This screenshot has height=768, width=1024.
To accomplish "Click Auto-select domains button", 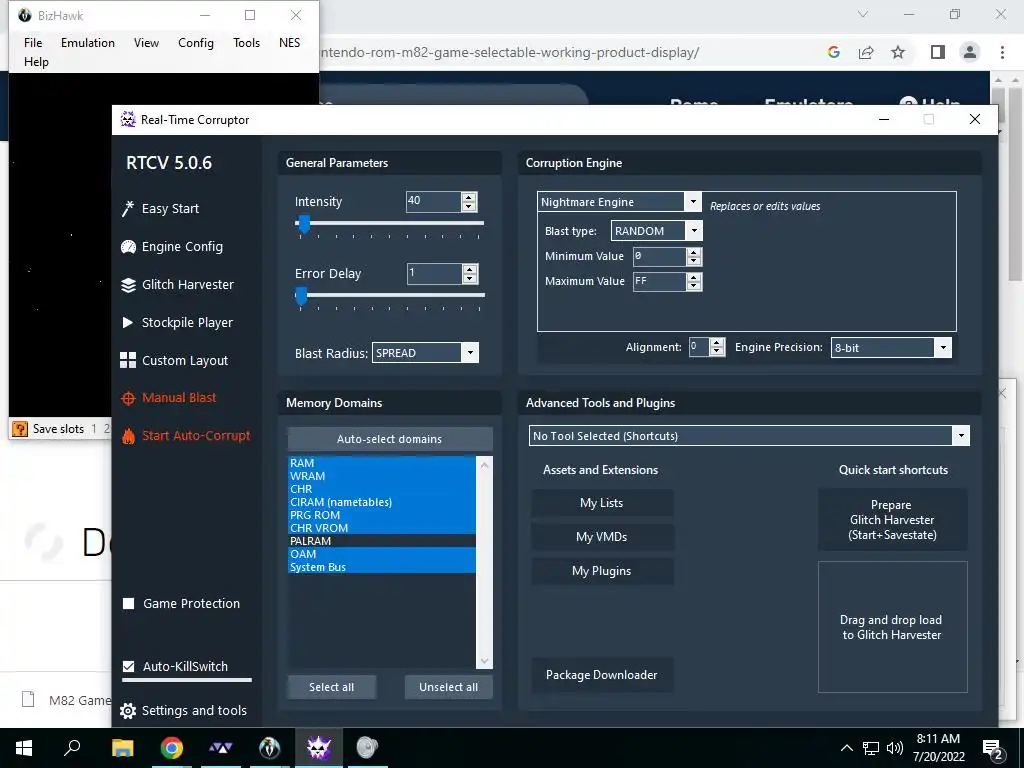I will 389,439.
